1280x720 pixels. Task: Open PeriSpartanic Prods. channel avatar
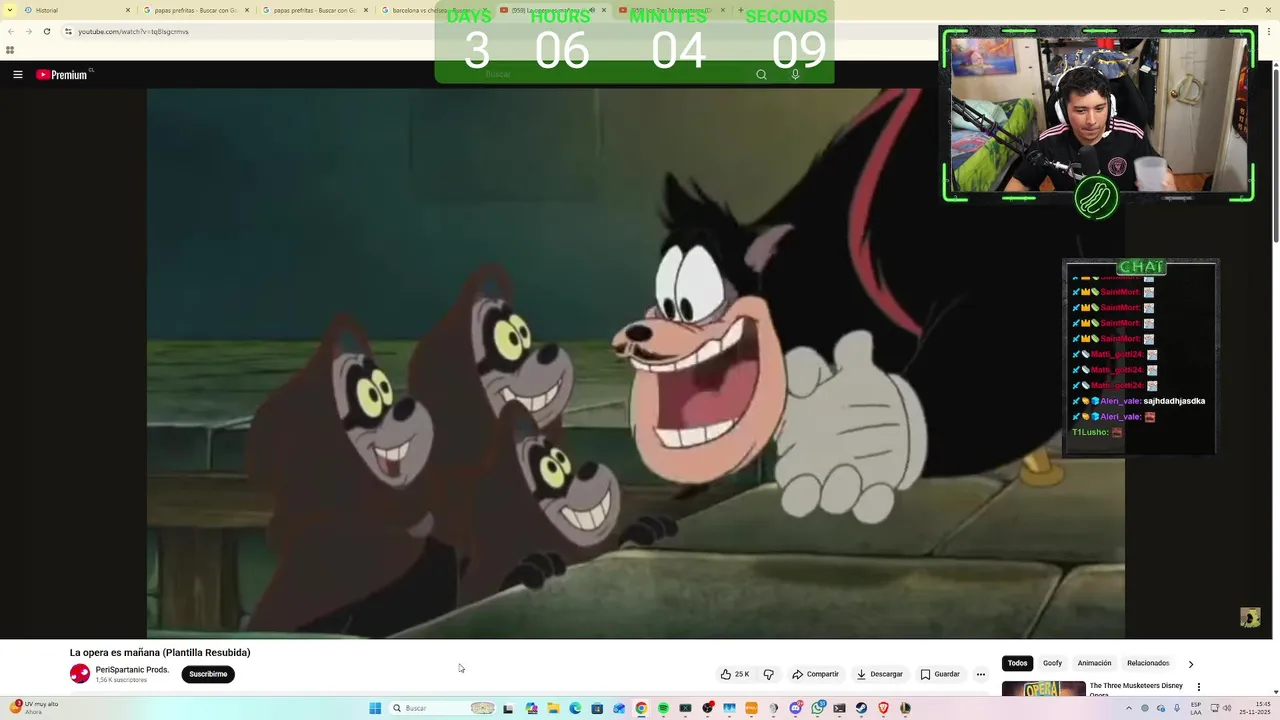pos(80,674)
